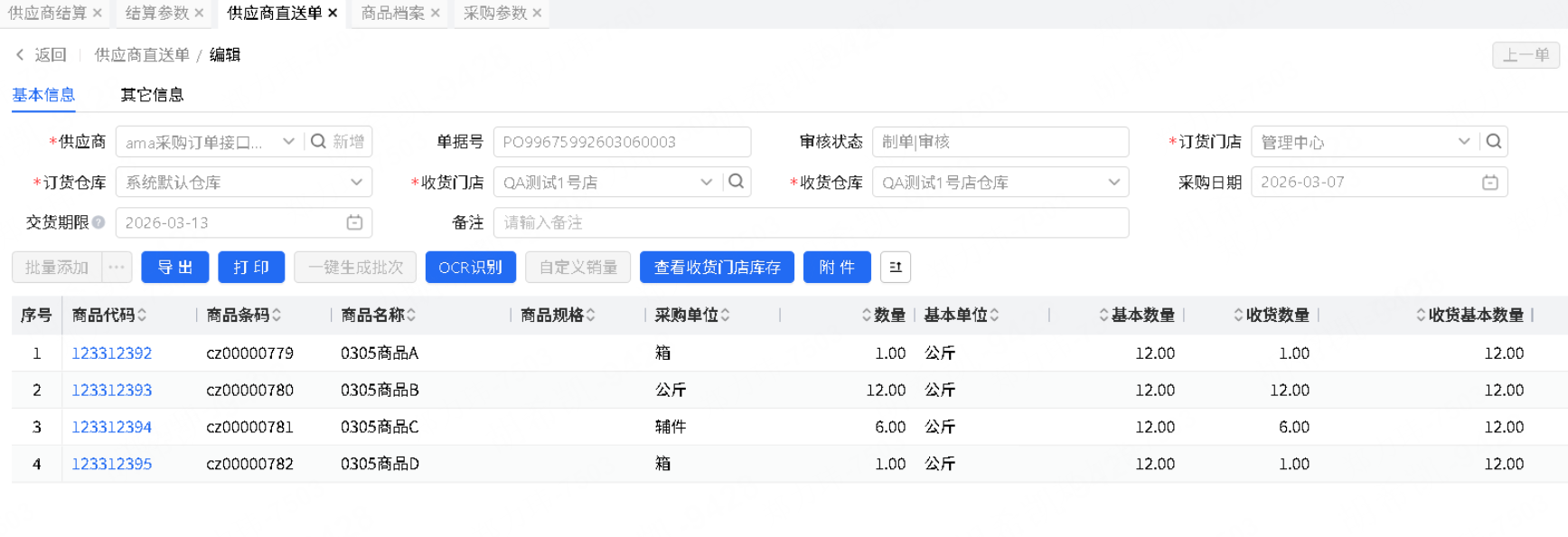Viewport: 1568px width, 537px height.
Task: Sort the table by 商品名称
Action: (x=411, y=315)
